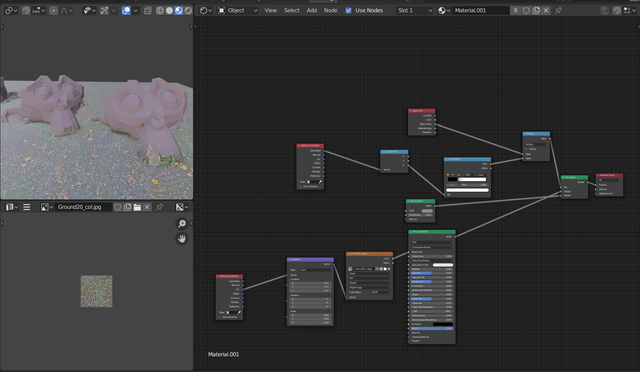This screenshot has height=372, width=640.
Task: Pin the image in image editor
Action: pos(159,207)
